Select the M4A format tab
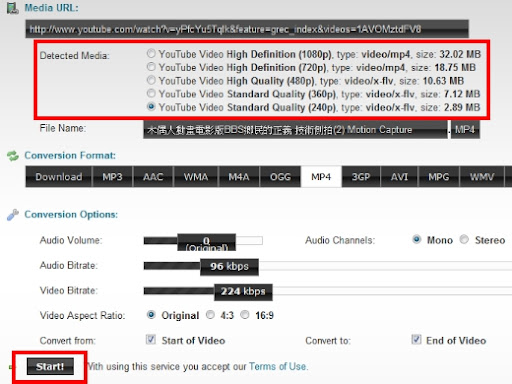The width and height of the screenshot is (512, 384). click(x=239, y=177)
